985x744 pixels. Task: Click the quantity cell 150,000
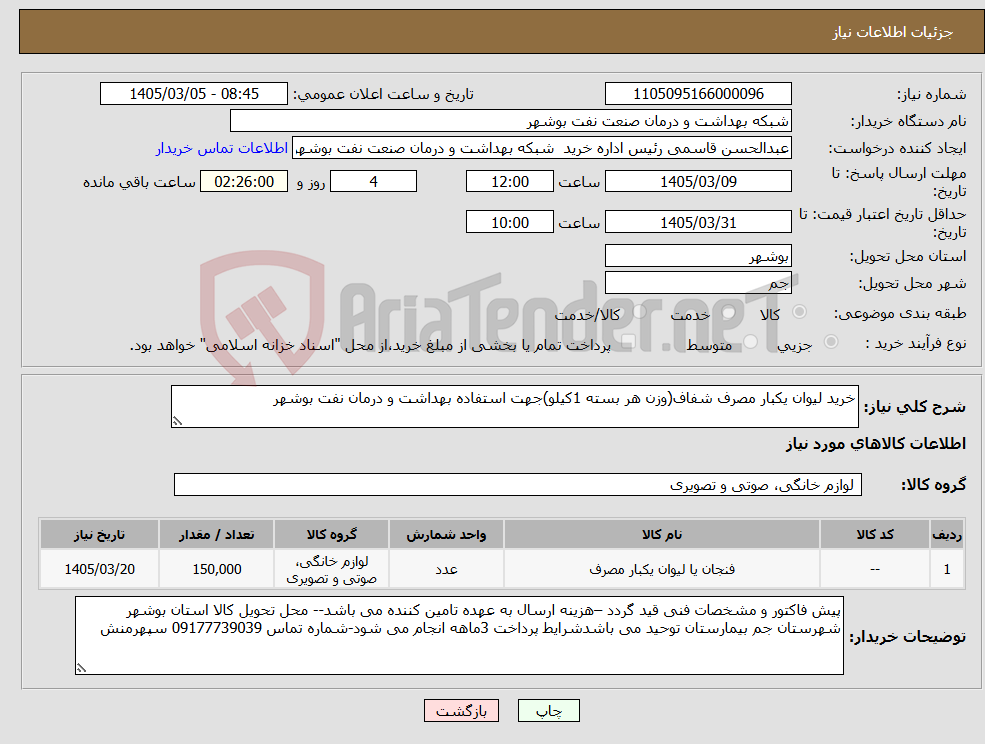point(216,569)
